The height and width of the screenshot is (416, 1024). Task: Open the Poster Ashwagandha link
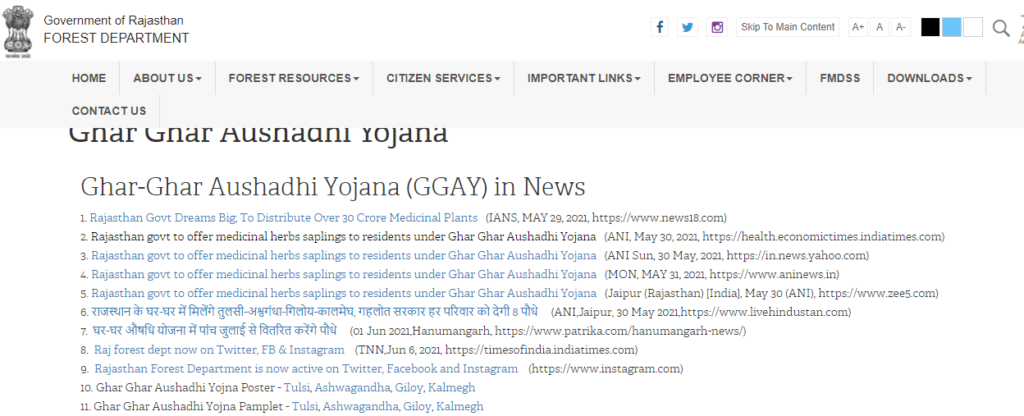point(353,388)
